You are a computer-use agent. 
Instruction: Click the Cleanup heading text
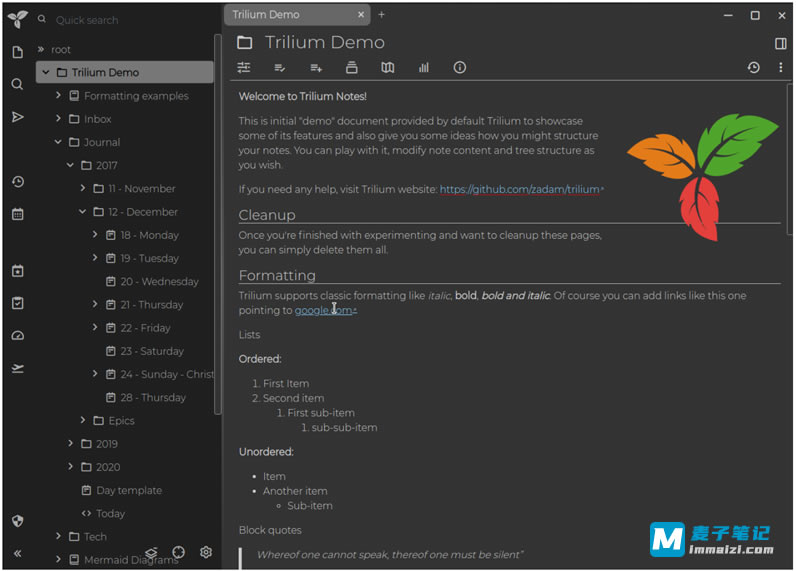(267, 215)
